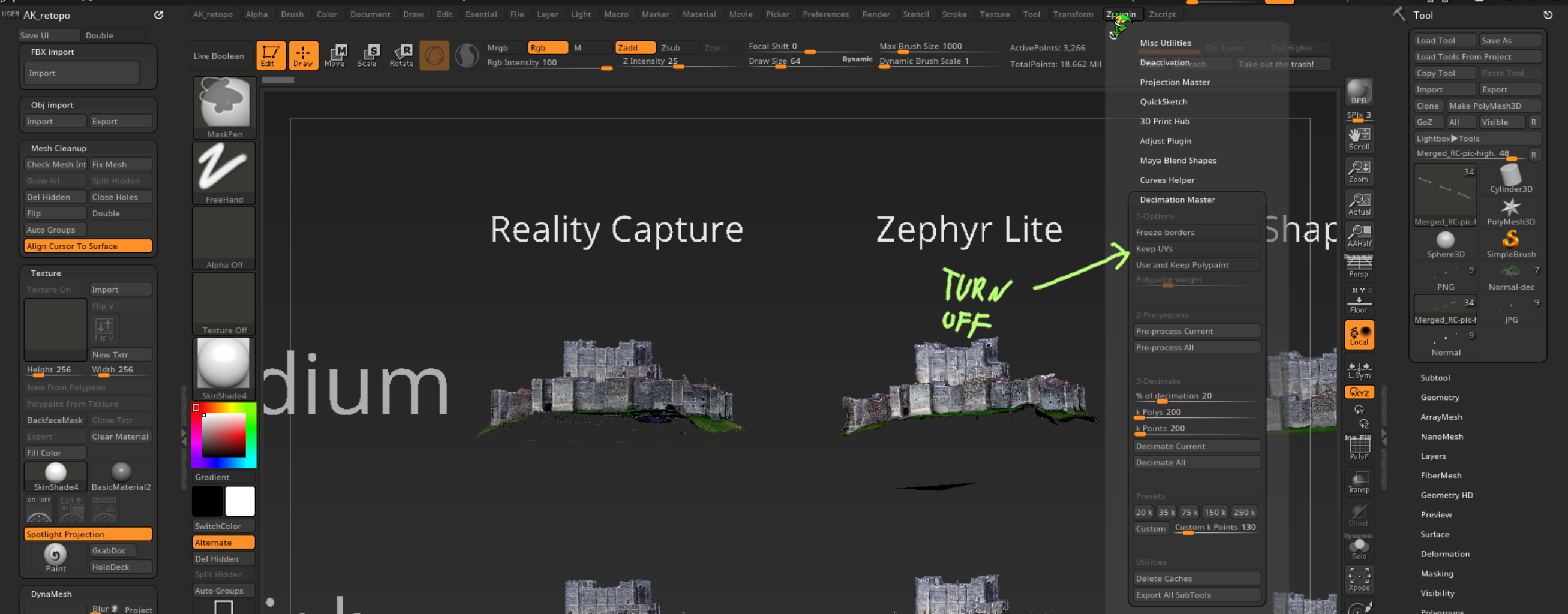Select the Scale tool icon
The height and width of the screenshot is (614, 1568).
pos(367,55)
